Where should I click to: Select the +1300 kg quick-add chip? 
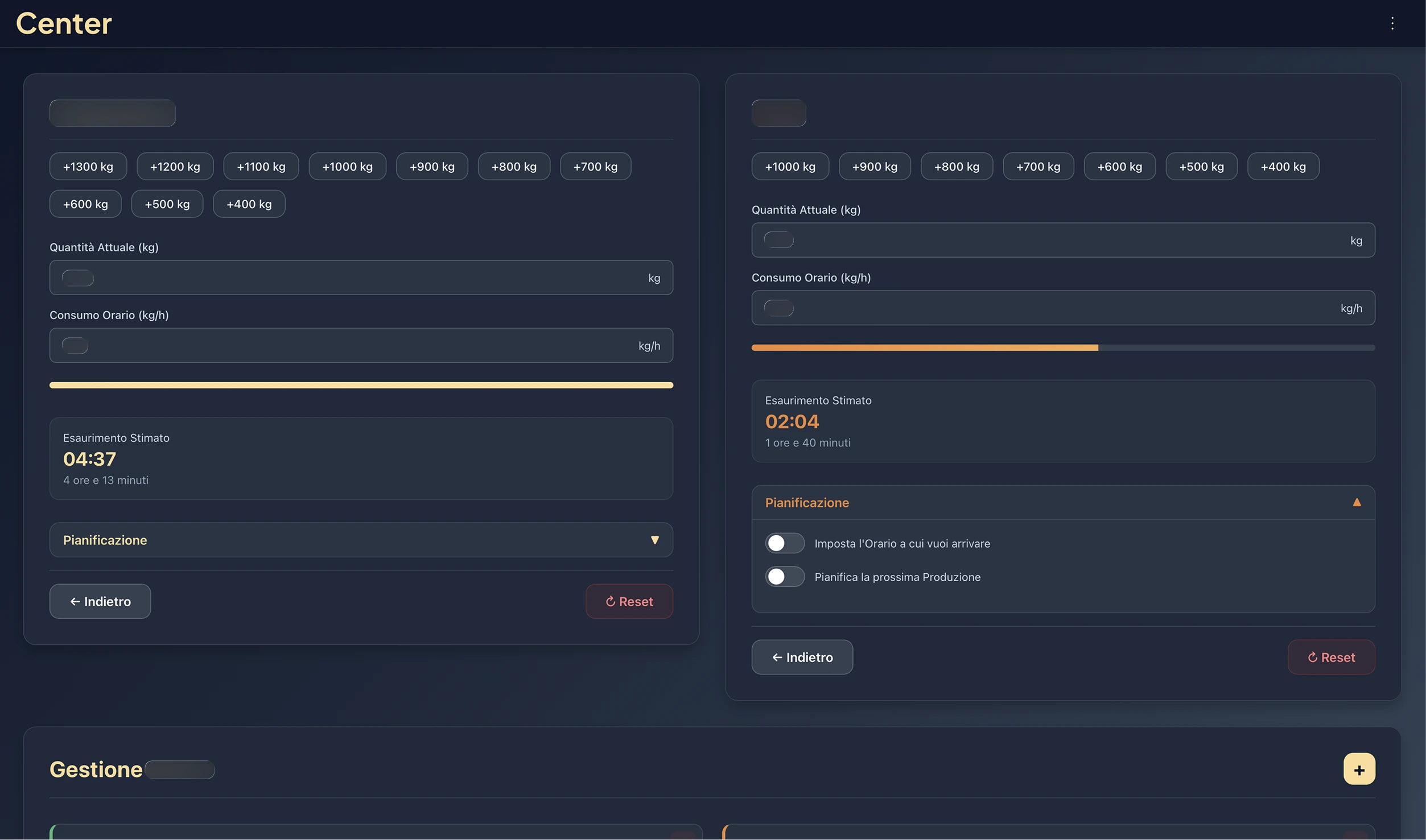(87, 166)
